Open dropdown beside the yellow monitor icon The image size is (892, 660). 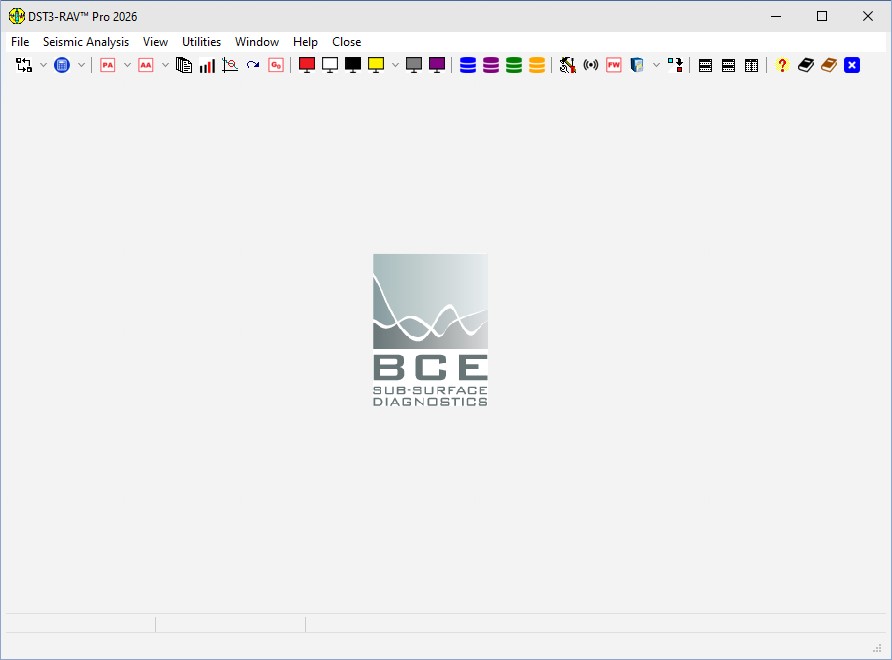click(x=395, y=65)
